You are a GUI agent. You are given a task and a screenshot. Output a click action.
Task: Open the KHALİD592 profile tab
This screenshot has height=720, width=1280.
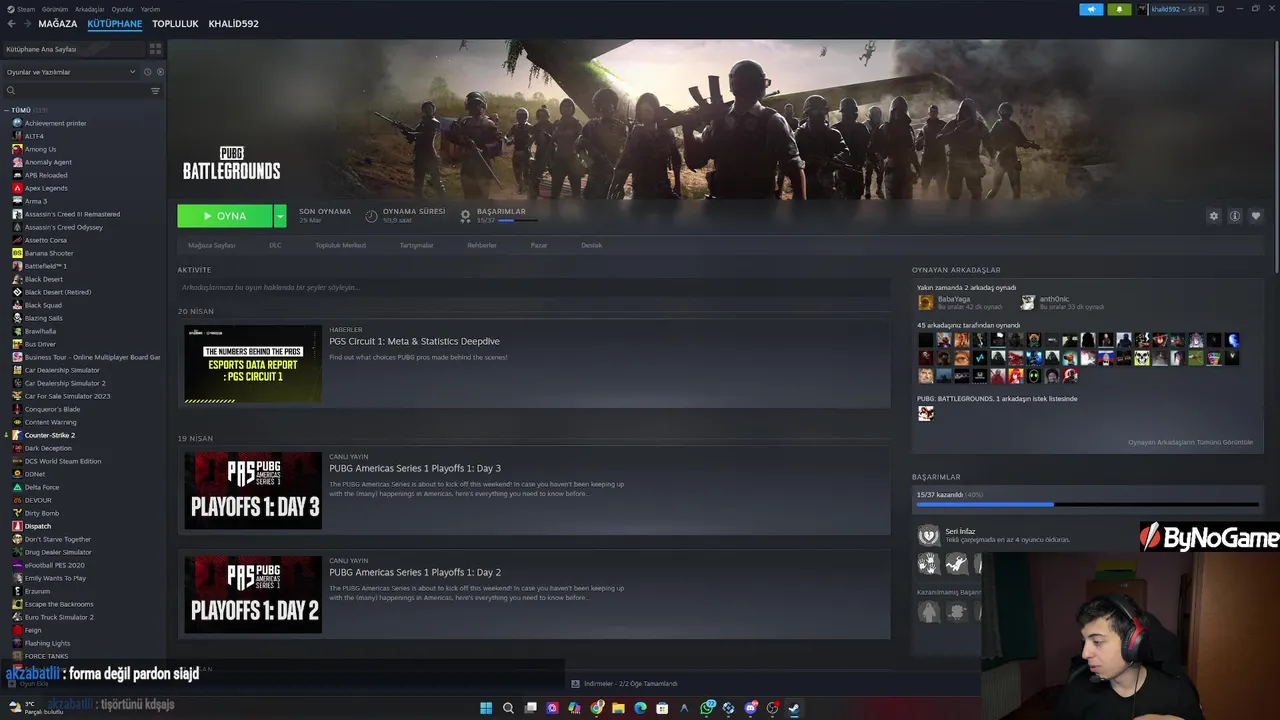click(x=233, y=23)
